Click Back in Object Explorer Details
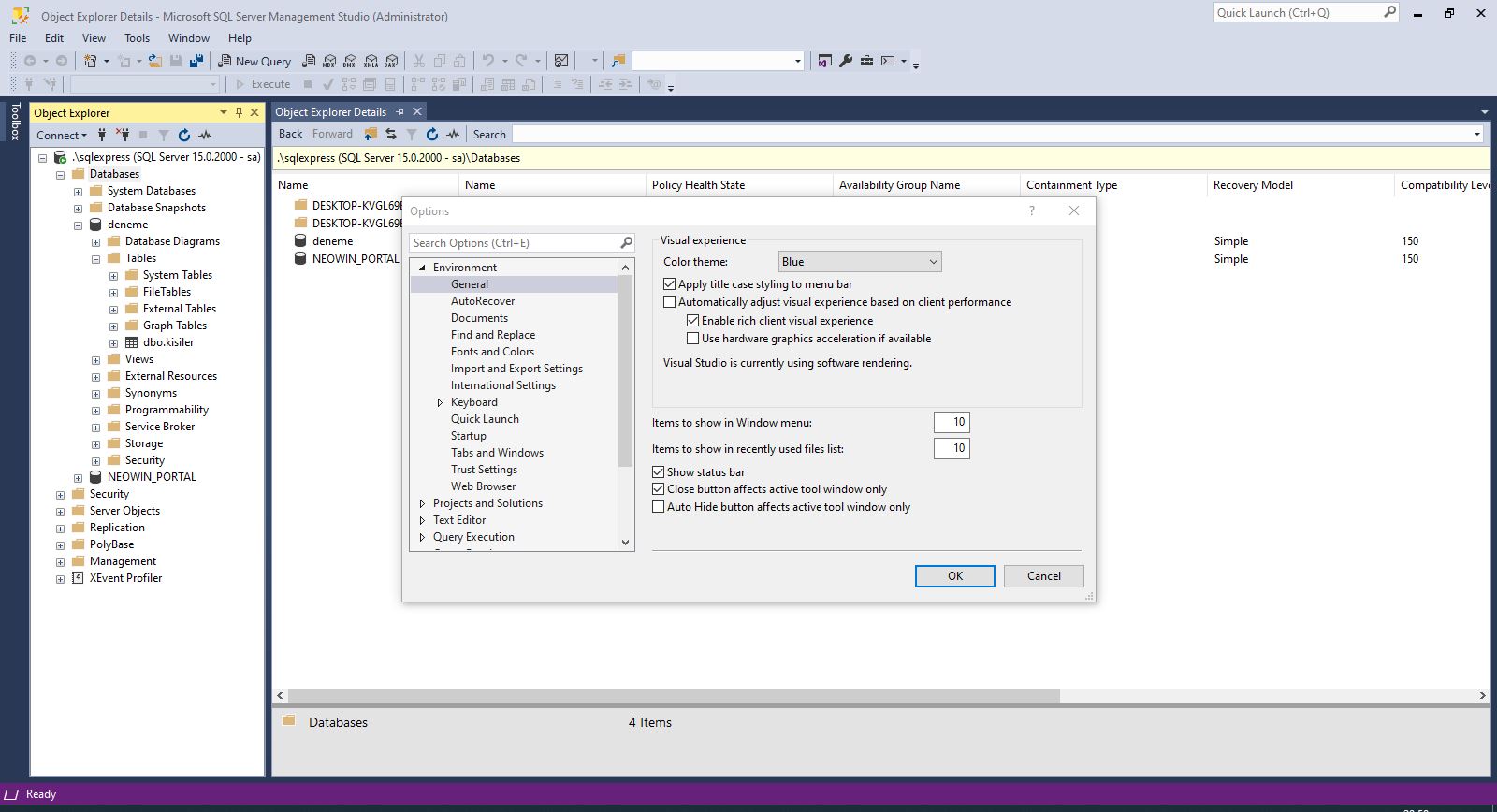The width and height of the screenshot is (1497, 812). click(291, 134)
